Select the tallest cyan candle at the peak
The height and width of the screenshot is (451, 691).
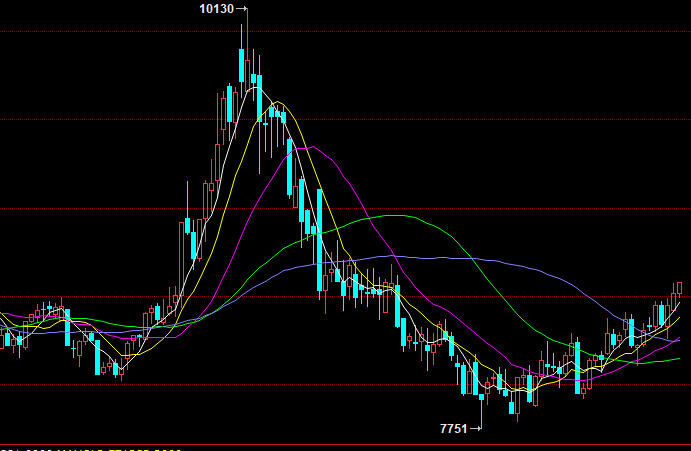pyautogui.click(x=242, y=65)
